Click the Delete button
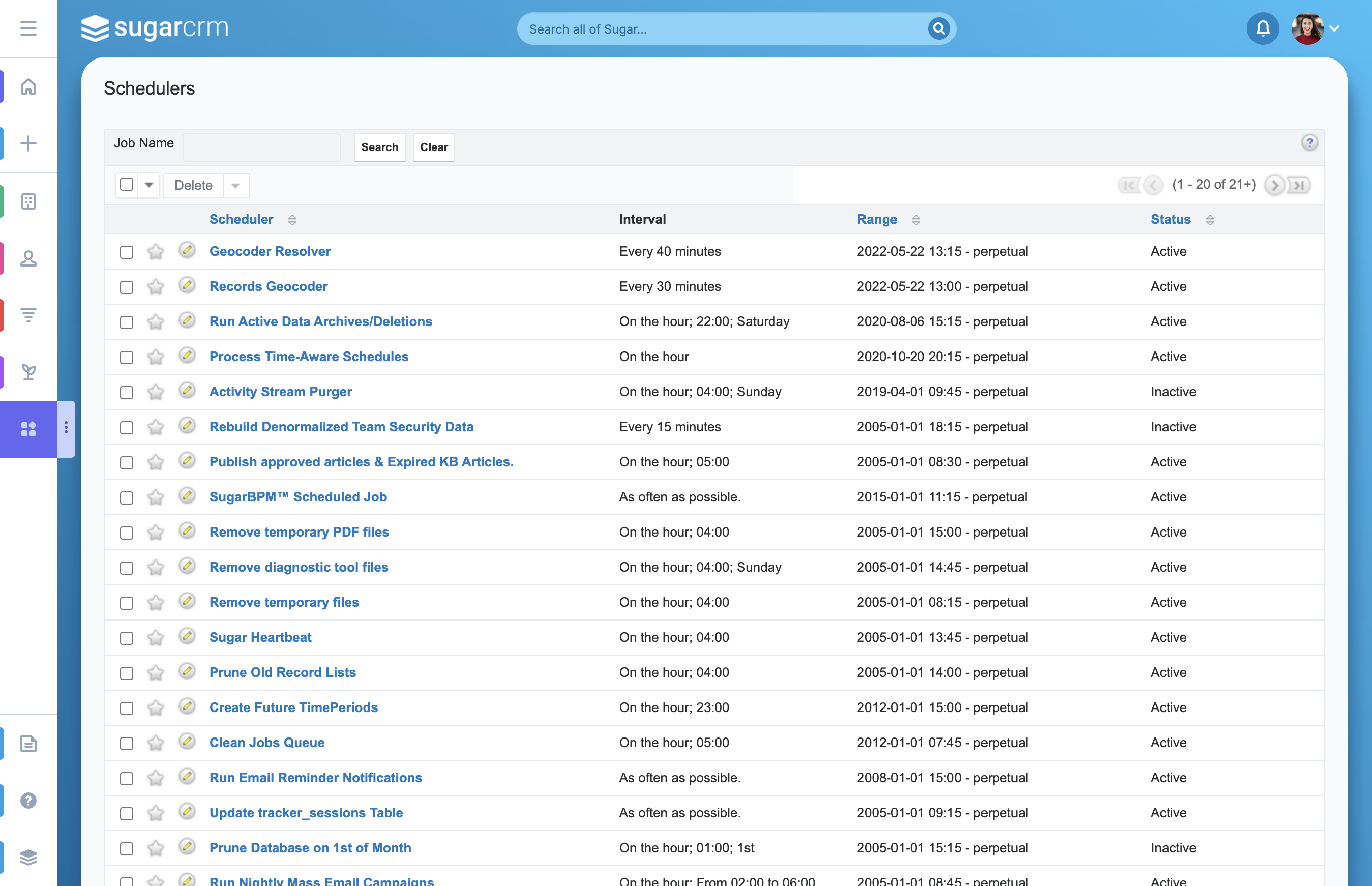The height and width of the screenshot is (886, 1372). coord(193,185)
